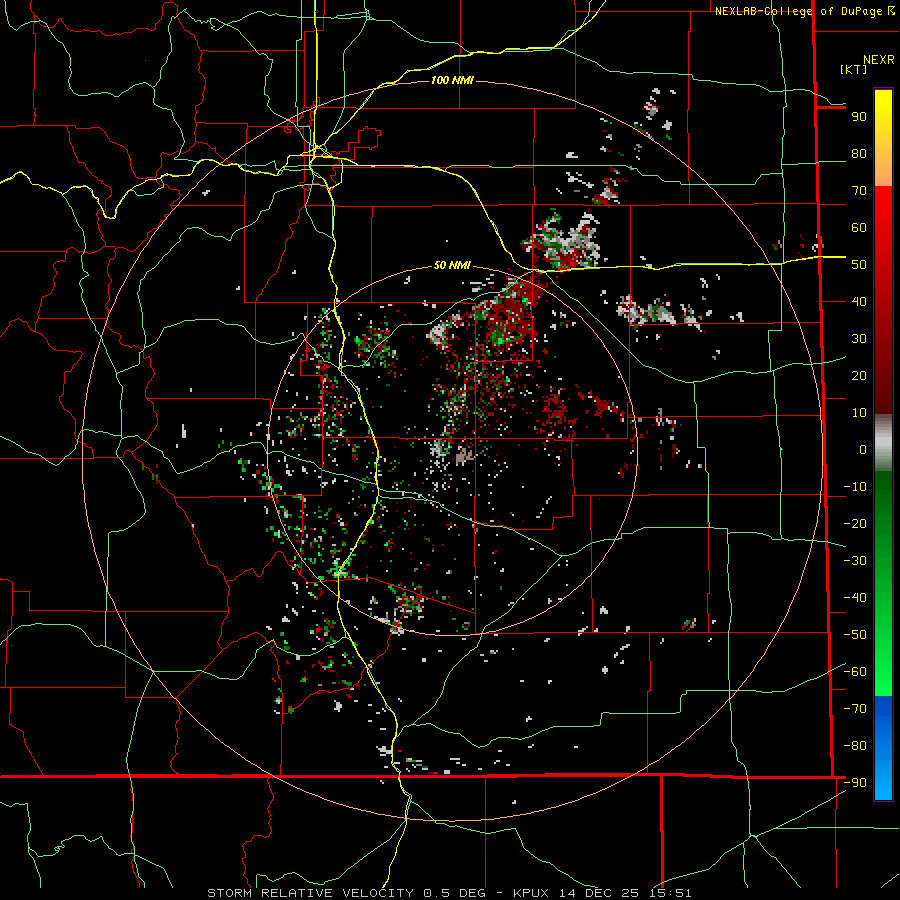Screen dimensions: 900x900
Task: Click the -80 value on velocity scale
Action: click(x=855, y=746)
